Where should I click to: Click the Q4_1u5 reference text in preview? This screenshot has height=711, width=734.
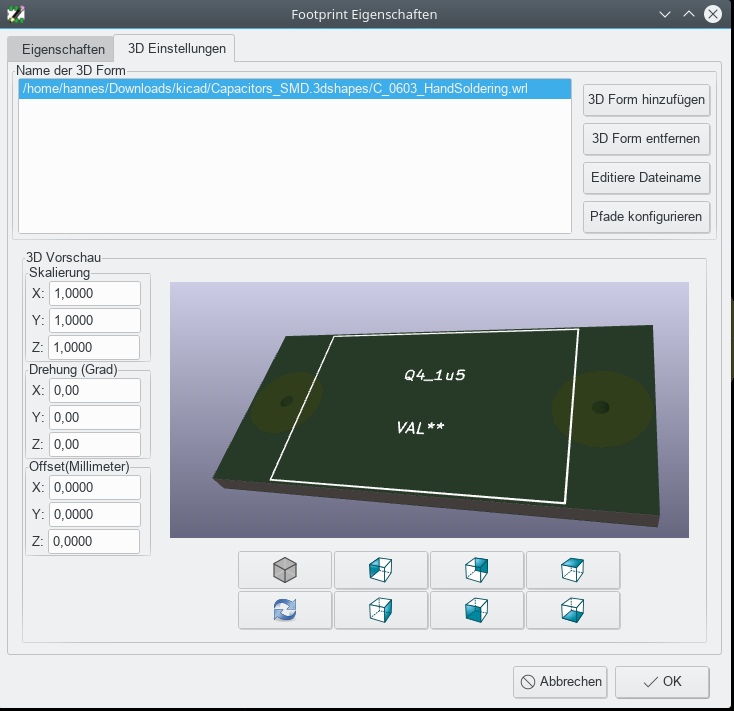coord(434,375)
